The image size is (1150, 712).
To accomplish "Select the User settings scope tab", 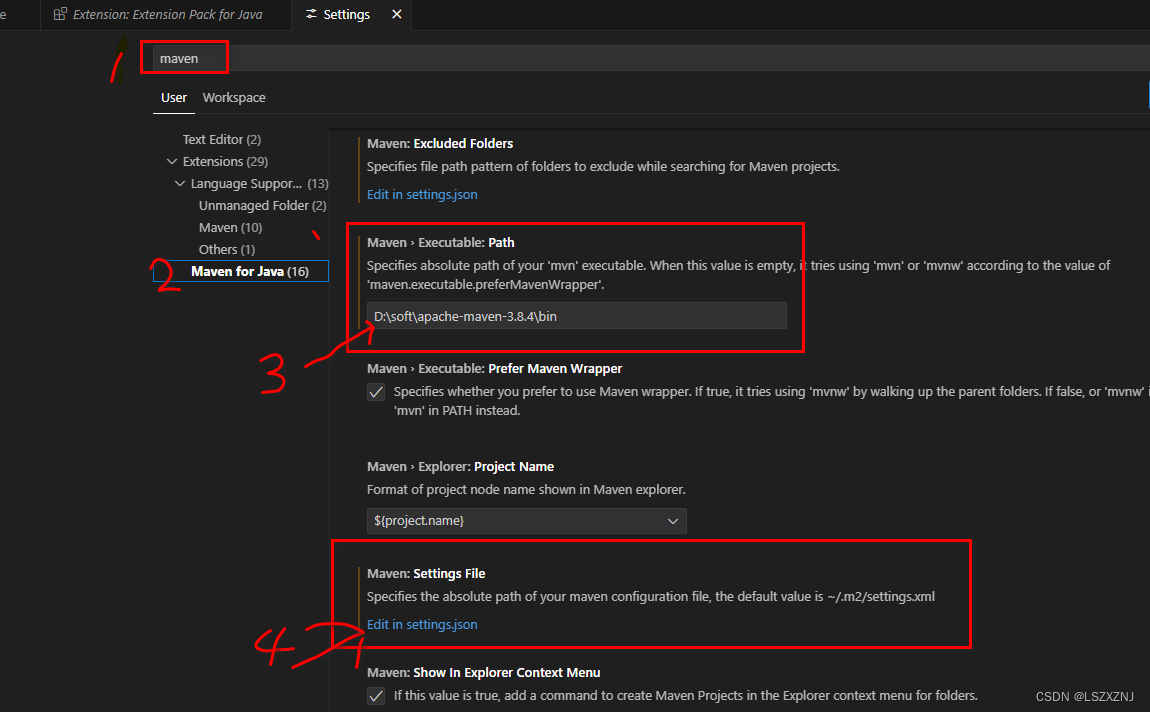I will [x=174, y=98].
